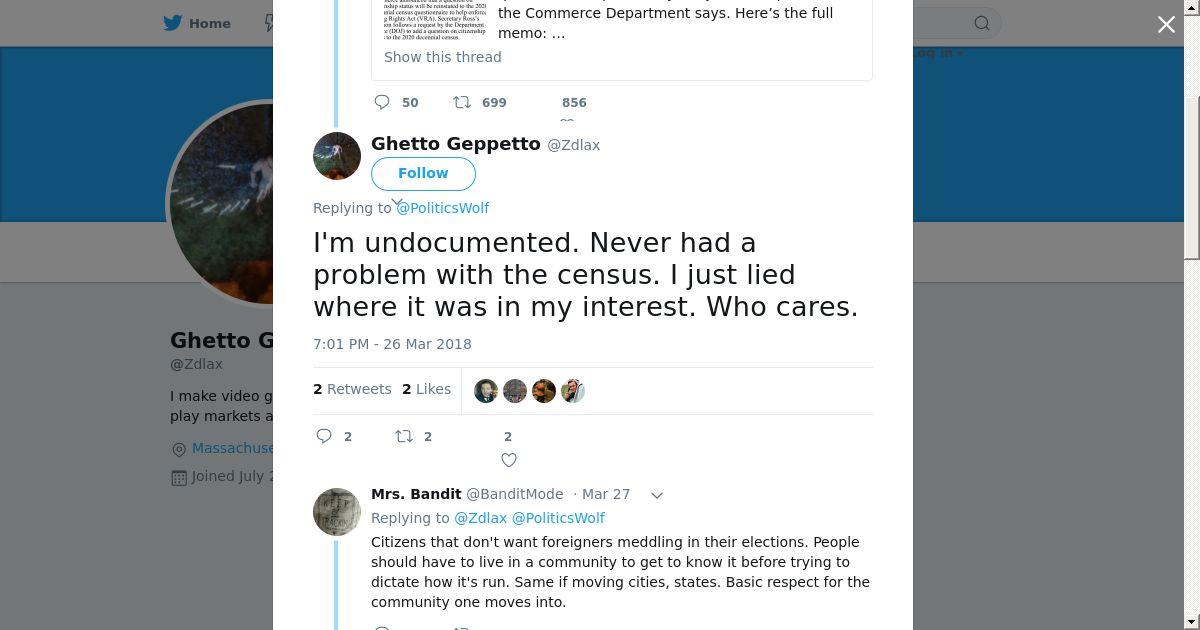Click the Follow button for @Zdlax
The height and width of the screenshot is (630, 1200).
tap(423, 173)
